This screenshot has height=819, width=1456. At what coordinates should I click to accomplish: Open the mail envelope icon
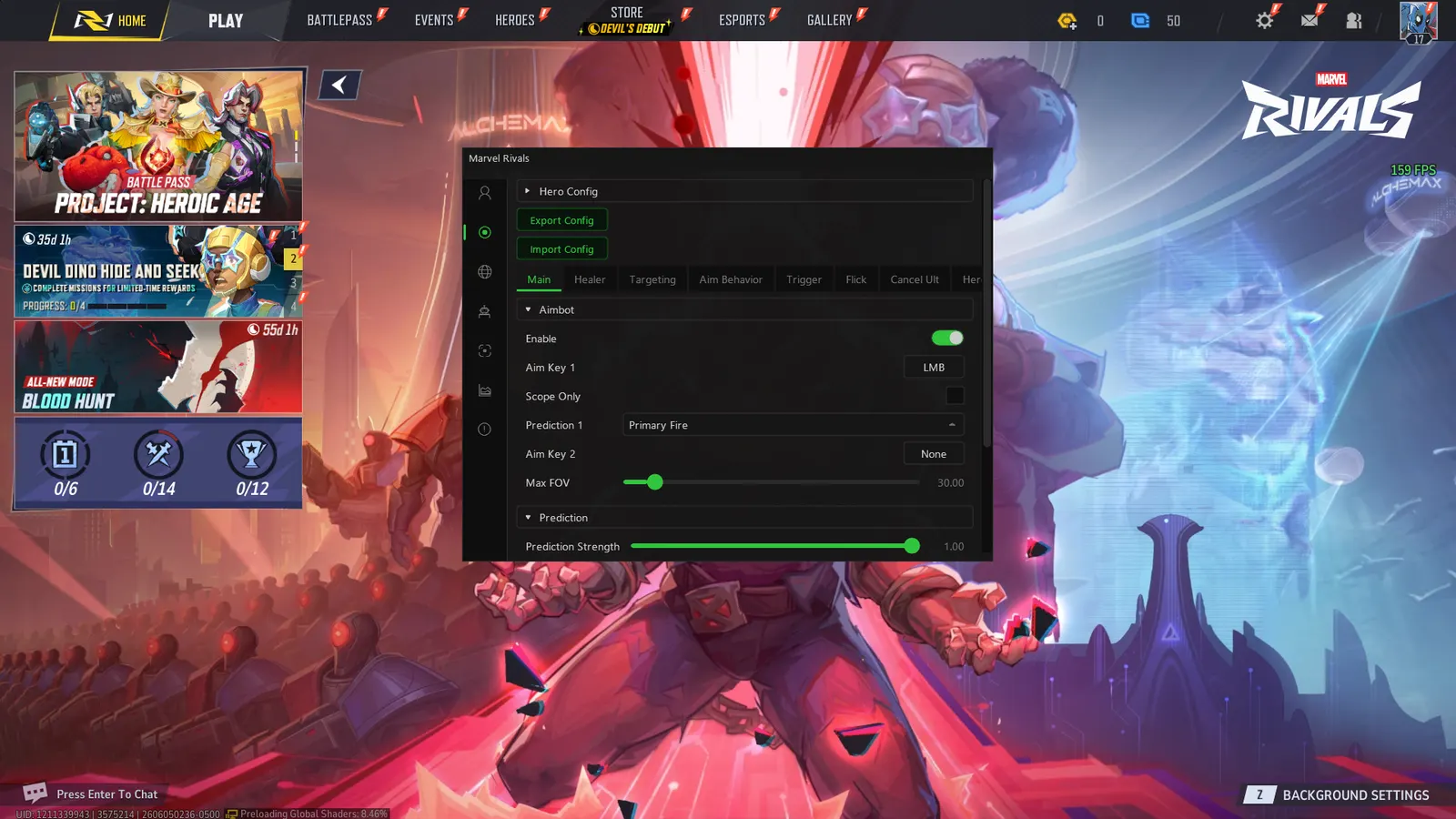pos(1309,20)
